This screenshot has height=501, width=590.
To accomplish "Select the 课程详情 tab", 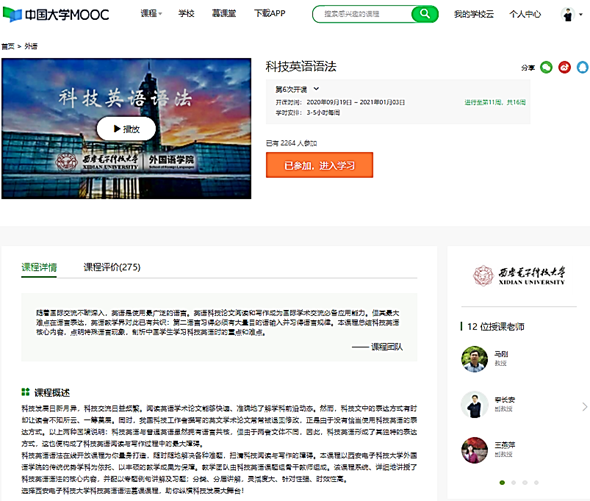I will (x=39, y=267).
